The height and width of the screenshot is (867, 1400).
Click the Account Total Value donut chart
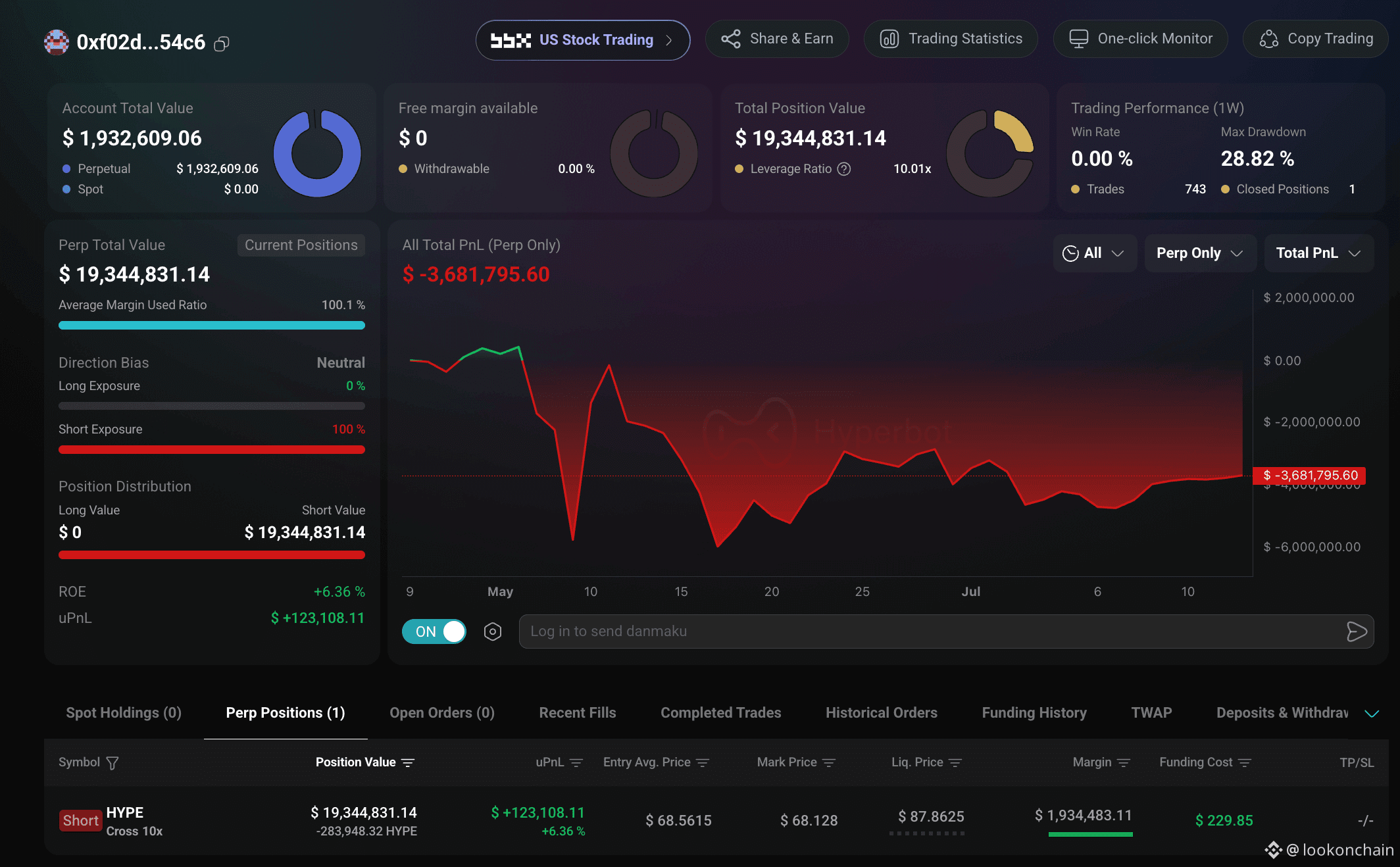[x=317, y=153]
